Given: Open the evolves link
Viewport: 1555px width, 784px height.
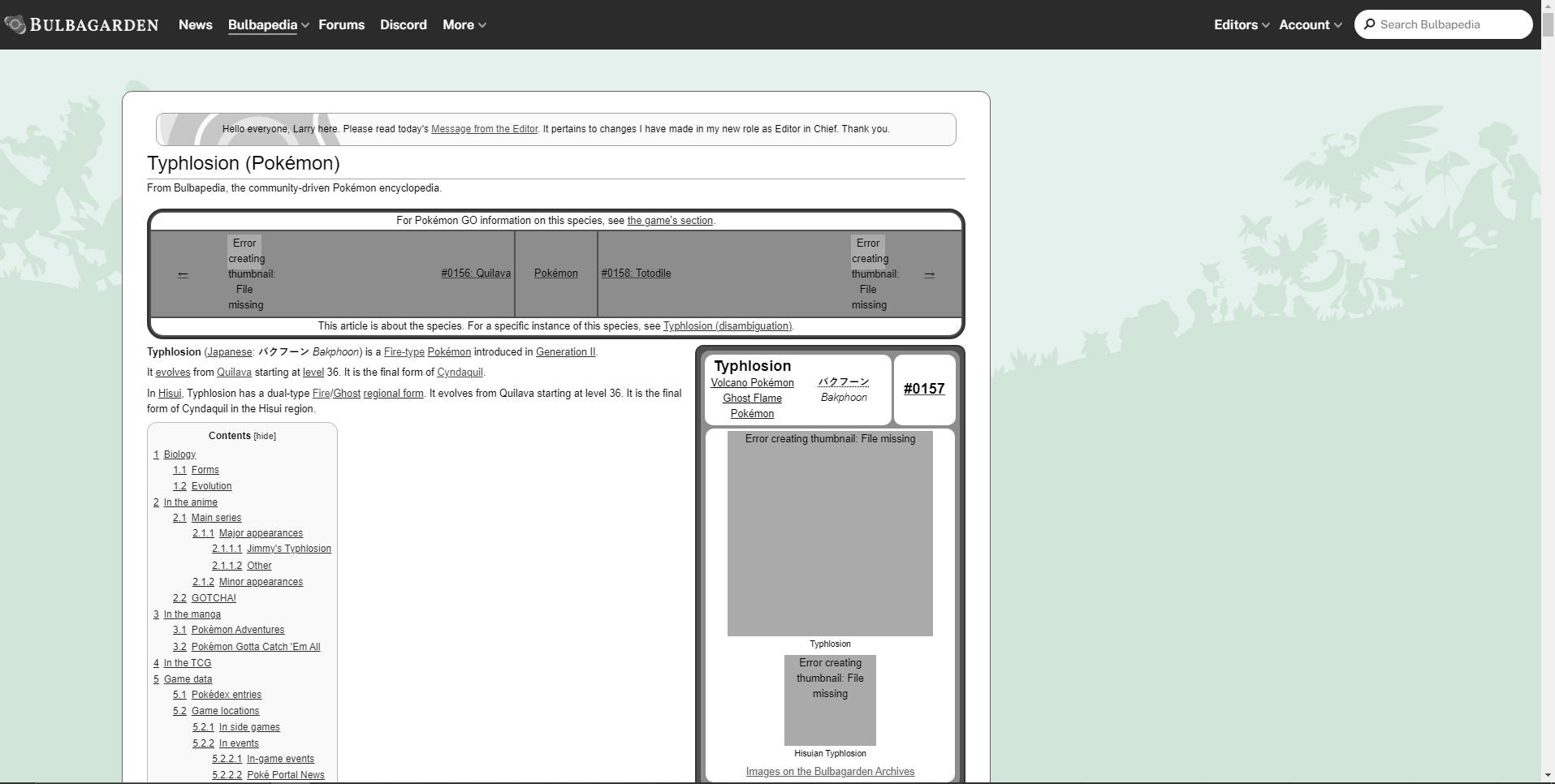Looking at the screenshot, I should click(x=173, y=373).
